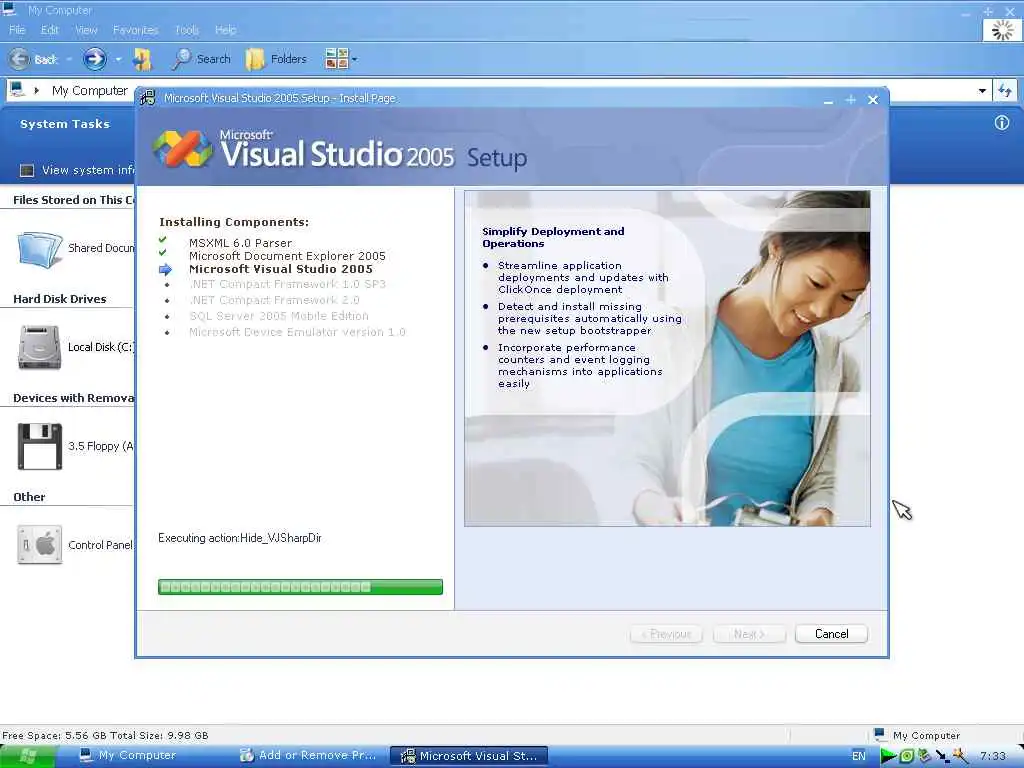Click the promotional woman image in setup
The width and height of the screenshot is (1024, 768).
(x=667, y=359)
